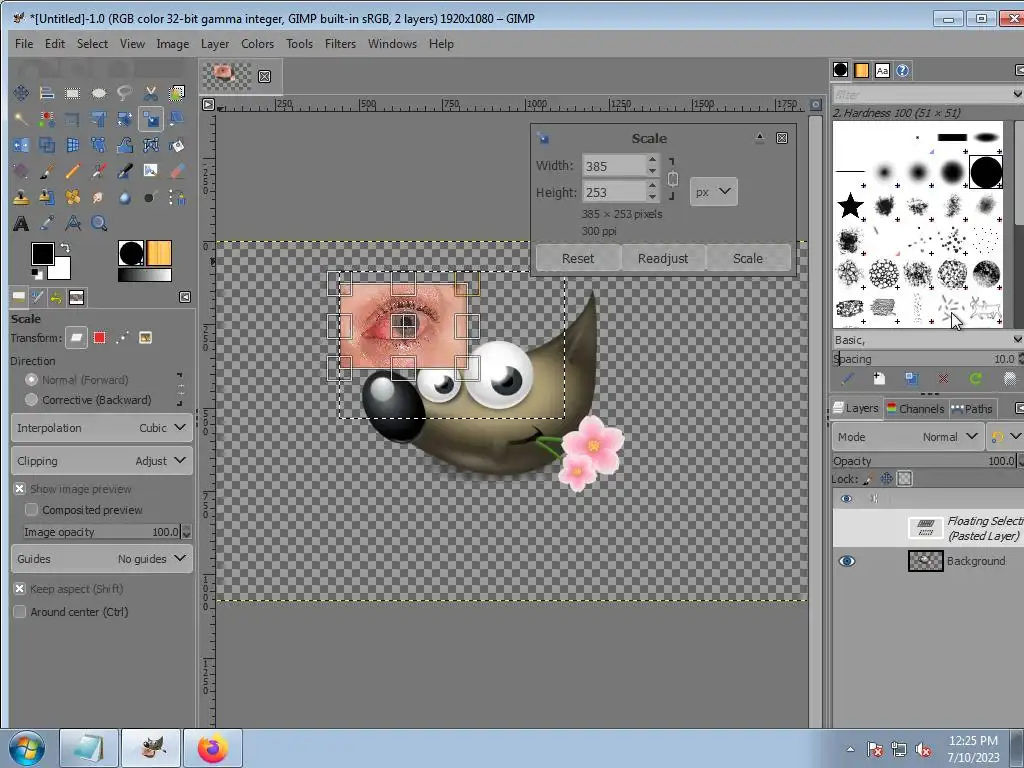Open the Guides No guides dropdown
1024x768 pixels.
(102, 559)
